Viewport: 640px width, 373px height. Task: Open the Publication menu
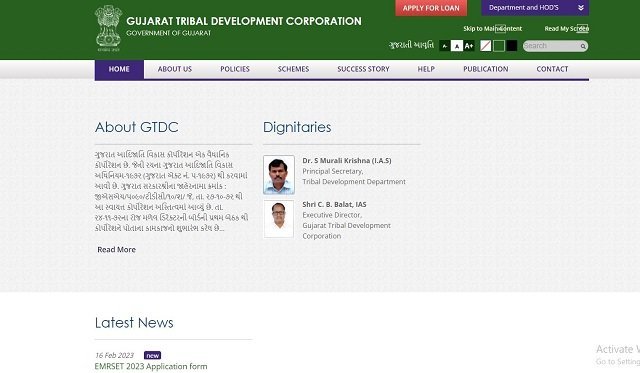point(485,69)
